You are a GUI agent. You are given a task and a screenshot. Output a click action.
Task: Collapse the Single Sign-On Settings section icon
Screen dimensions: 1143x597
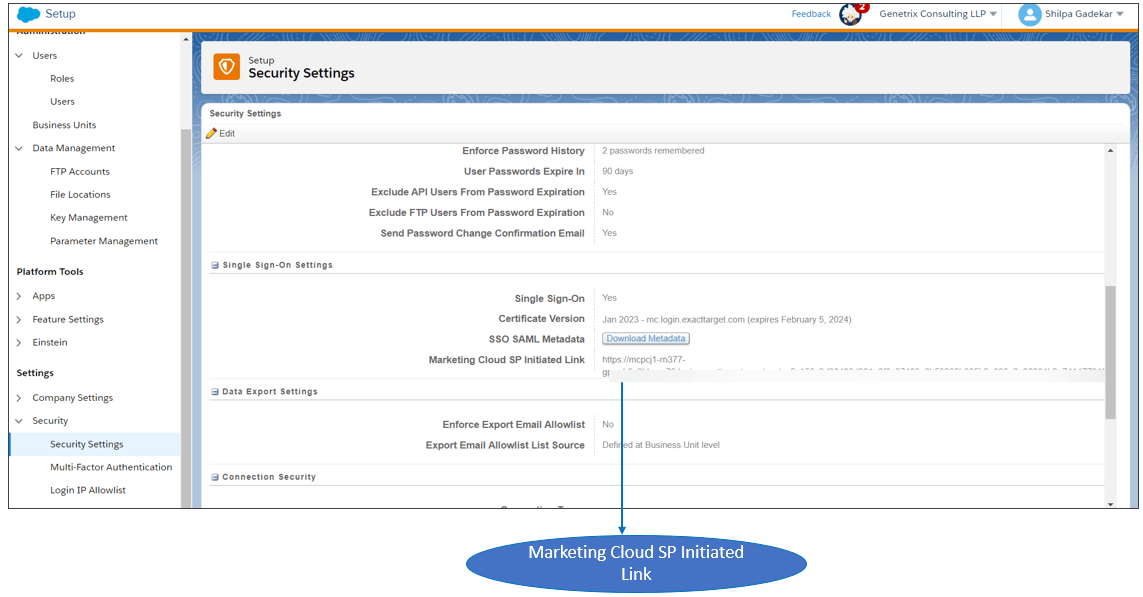(213, 264)
